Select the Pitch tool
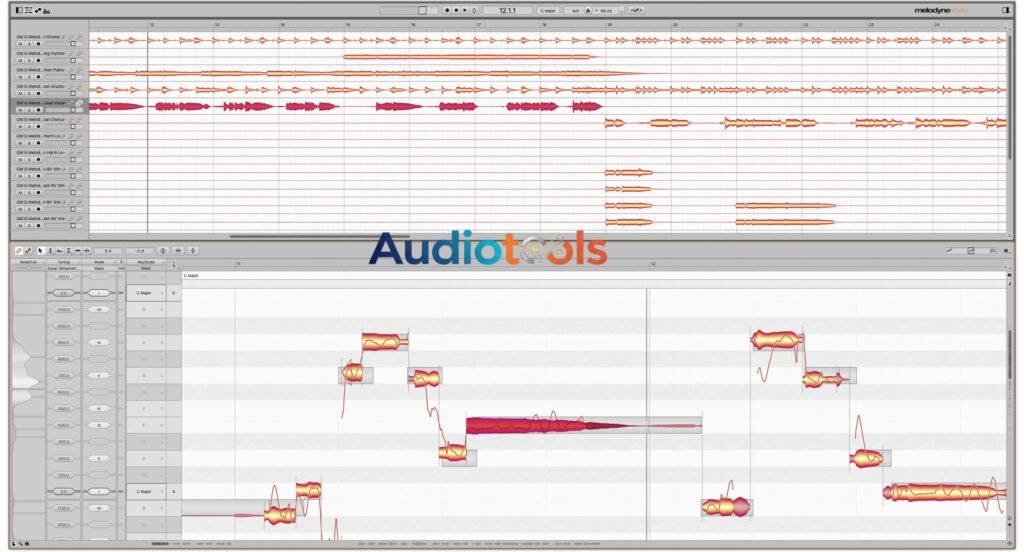The height and width of the screenshot is (552, 1024). coord(50,251)
